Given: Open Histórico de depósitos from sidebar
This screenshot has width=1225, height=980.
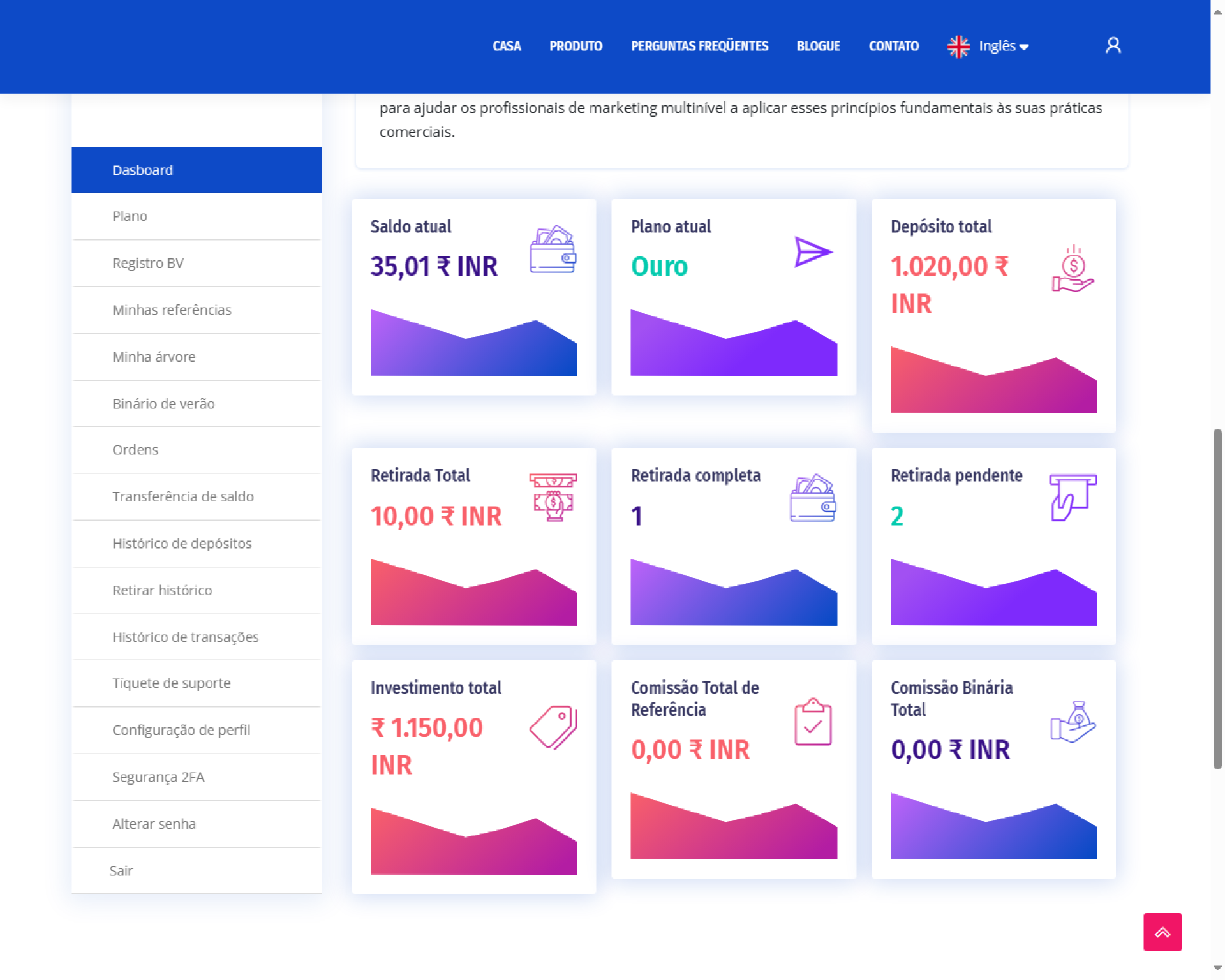Looking at the screenshot, I should point(182,544).
